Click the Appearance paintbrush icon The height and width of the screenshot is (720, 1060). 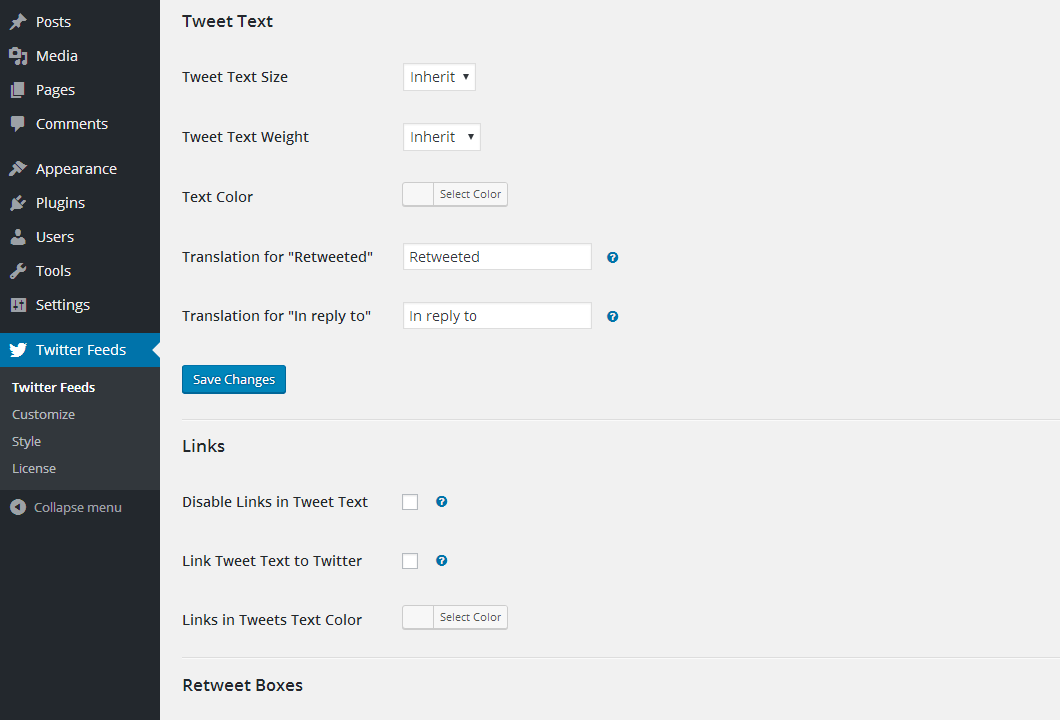coord(18,169)
